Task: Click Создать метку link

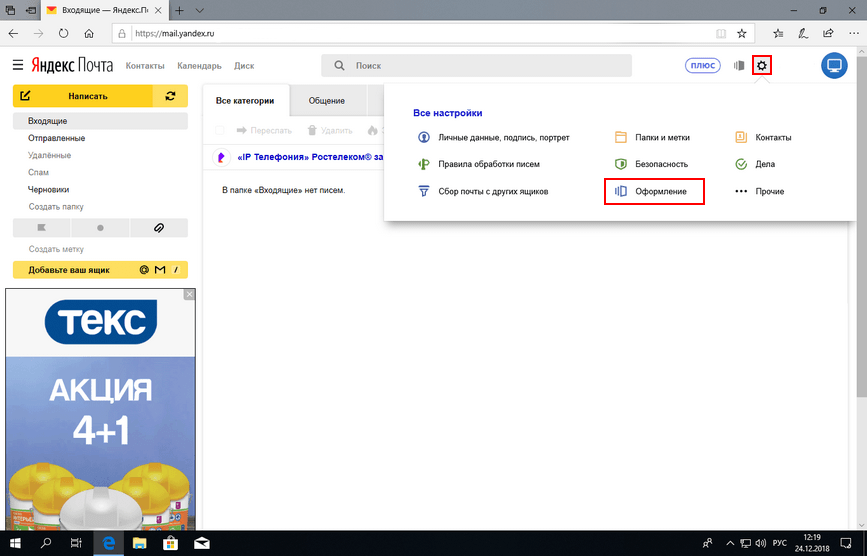Action: tap(56, 249)
